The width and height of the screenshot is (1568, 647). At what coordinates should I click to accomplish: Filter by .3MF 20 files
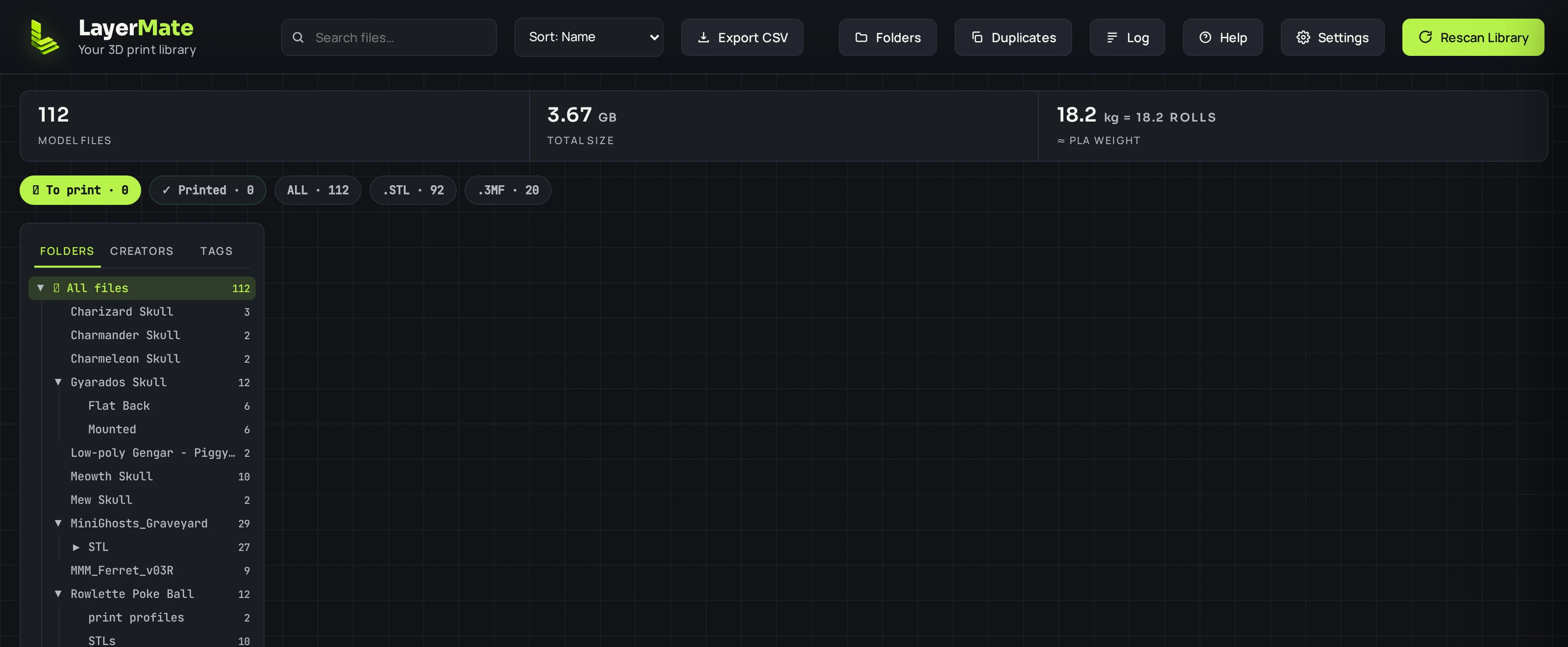tap(508, 191)
